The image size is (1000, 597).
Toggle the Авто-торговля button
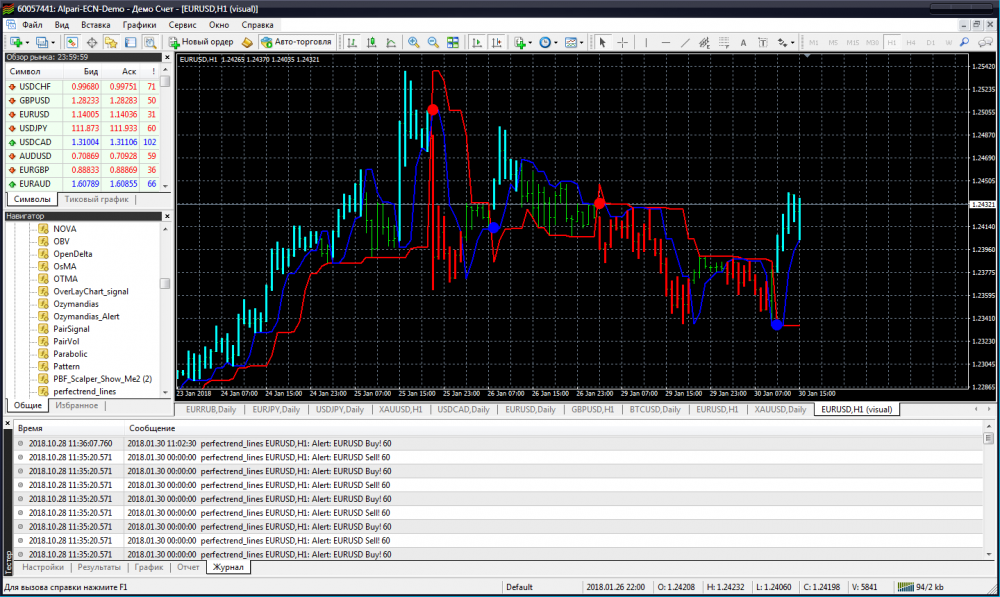[x=297, y=42]
